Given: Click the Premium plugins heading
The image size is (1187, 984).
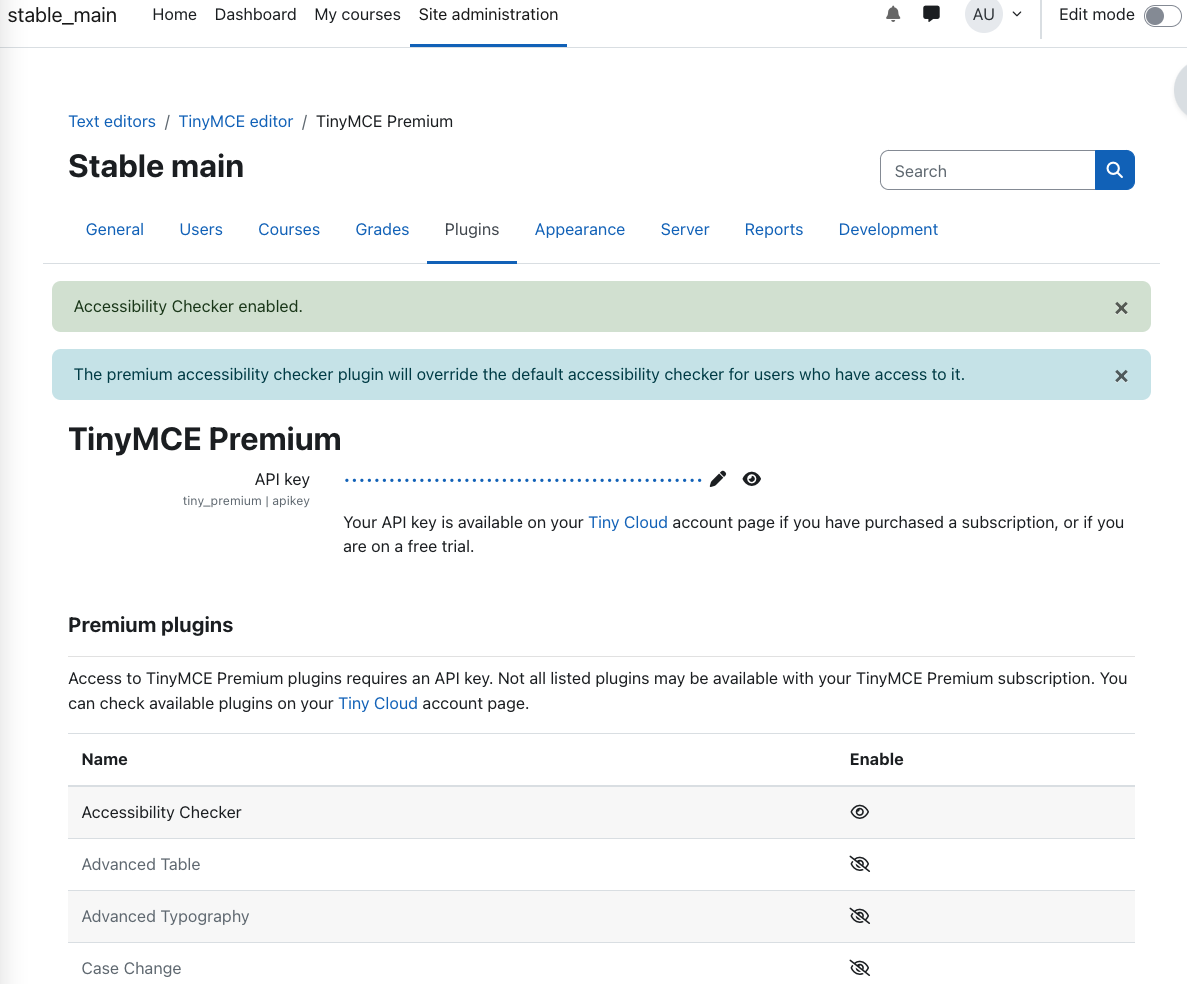Looking at the screenshot, I should click(151, 624).
